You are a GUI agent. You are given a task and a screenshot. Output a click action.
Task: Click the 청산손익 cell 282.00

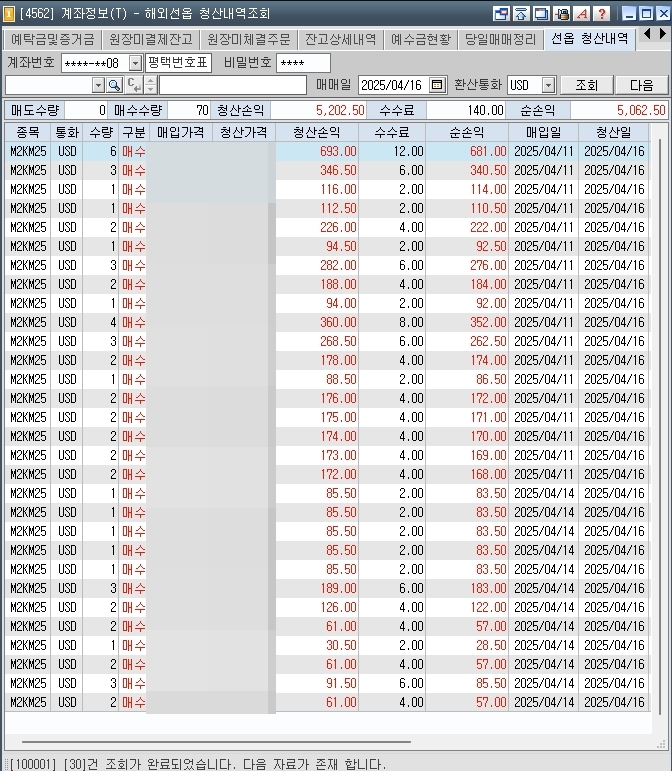317,265
